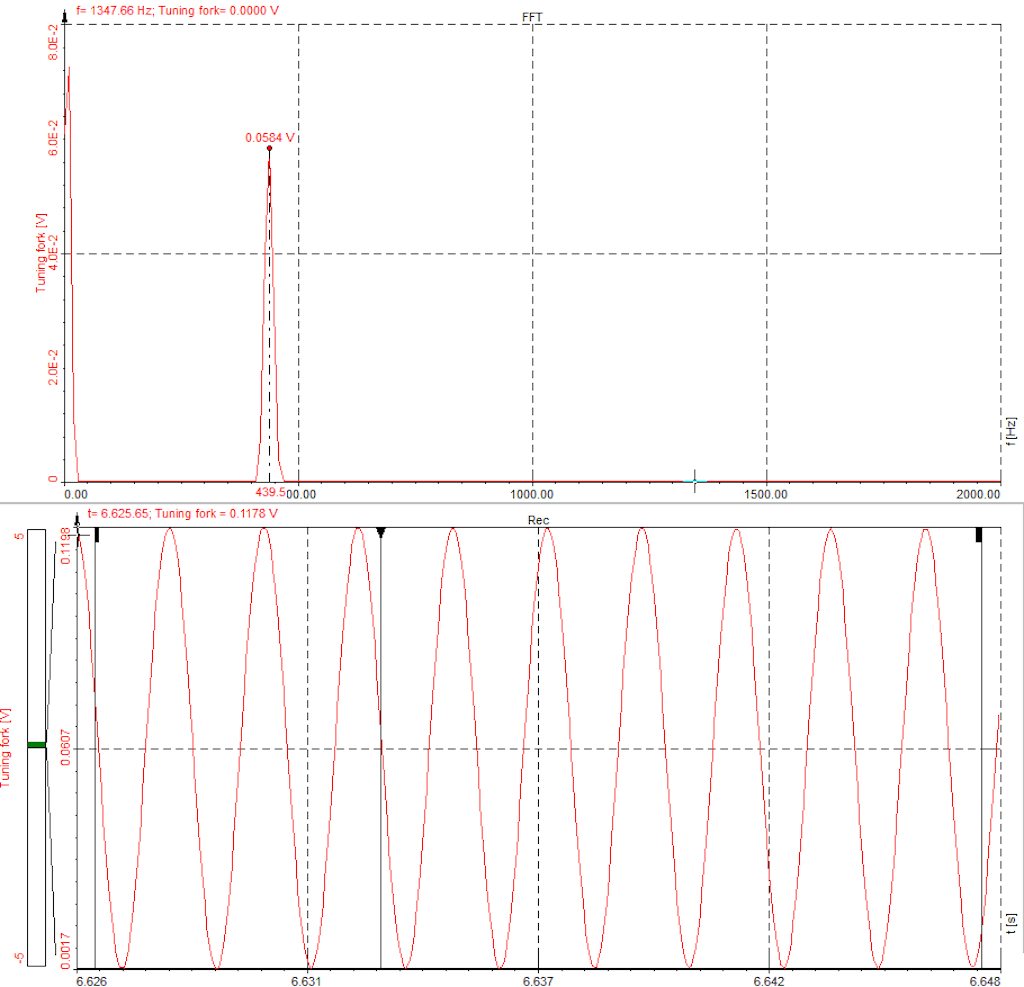Click the 6.648 time axis value

point(985,981)
